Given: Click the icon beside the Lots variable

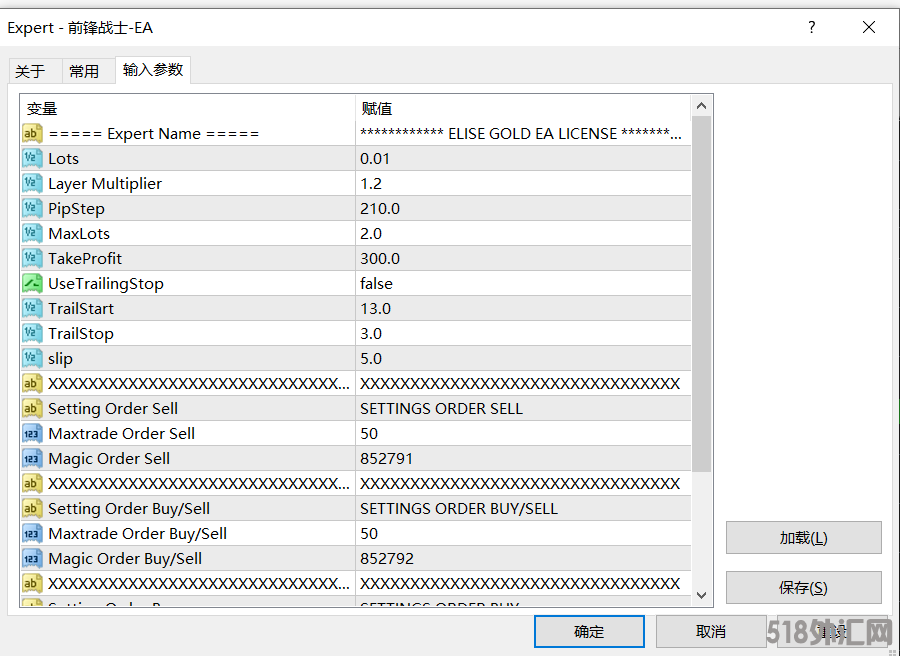Looking at the screenshot, I should 32,158.
